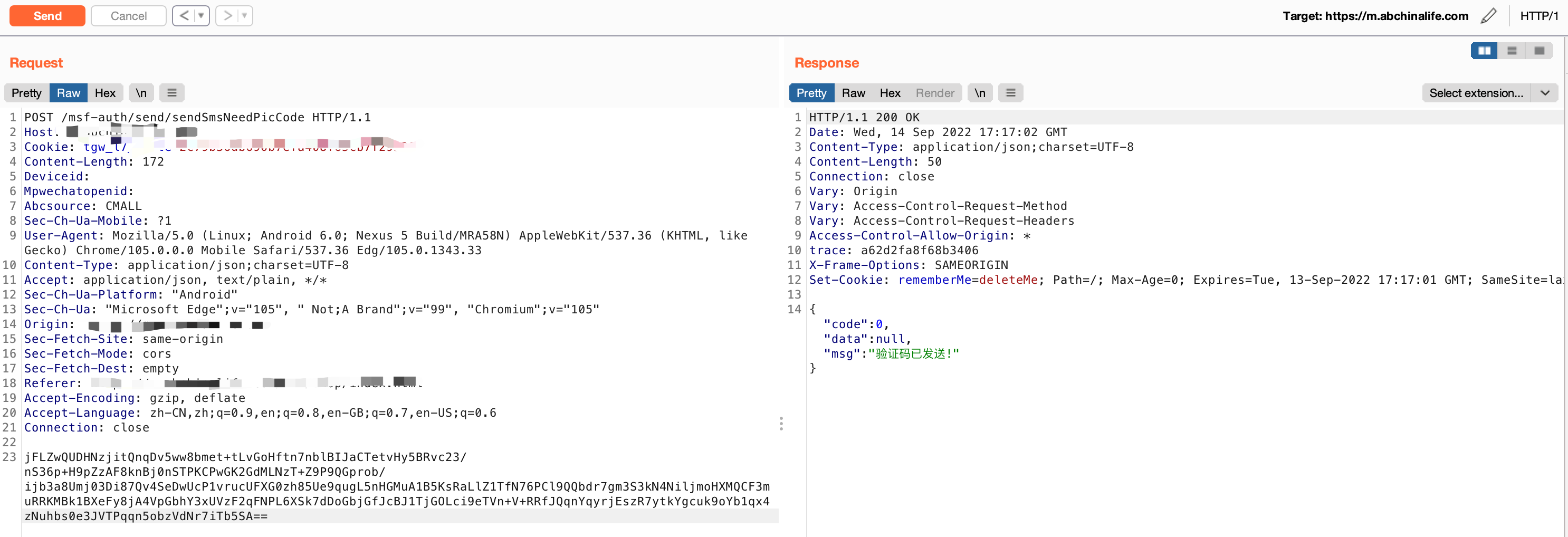
Task: Click the "msg" JSON field value
Action: [914, 354]
